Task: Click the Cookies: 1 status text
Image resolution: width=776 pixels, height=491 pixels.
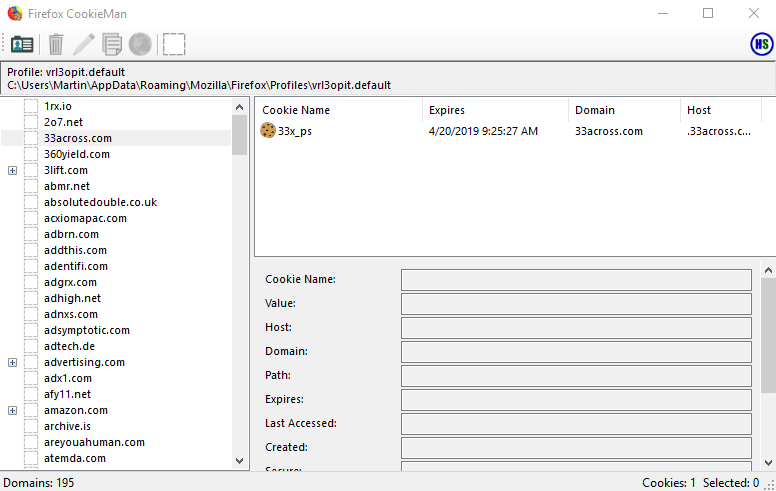Action: click(x=669, y=483)
